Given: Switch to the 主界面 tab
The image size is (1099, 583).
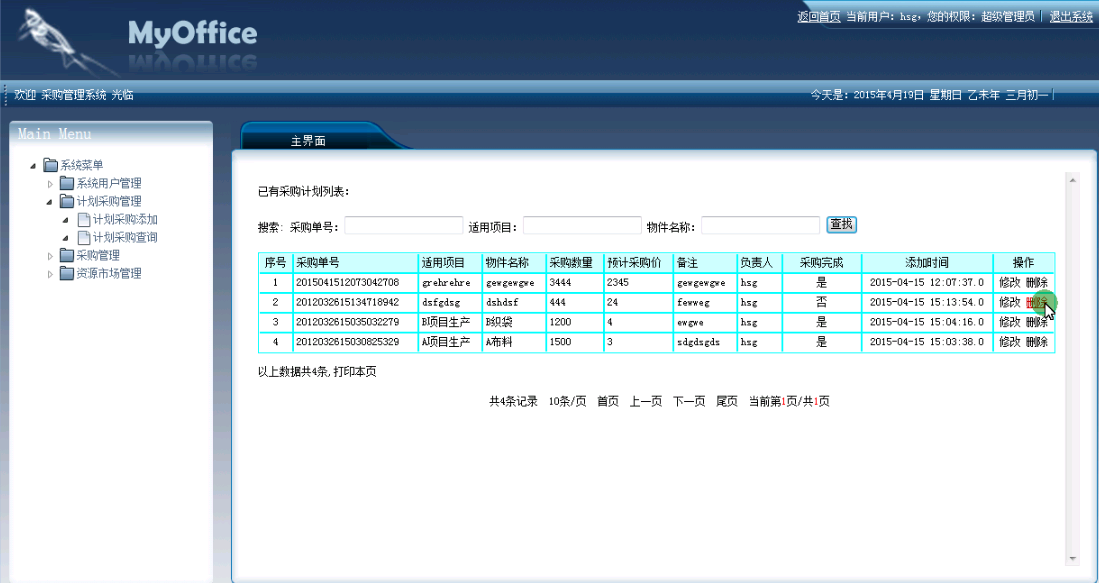Looking at the screenshot, I should 308,141.
